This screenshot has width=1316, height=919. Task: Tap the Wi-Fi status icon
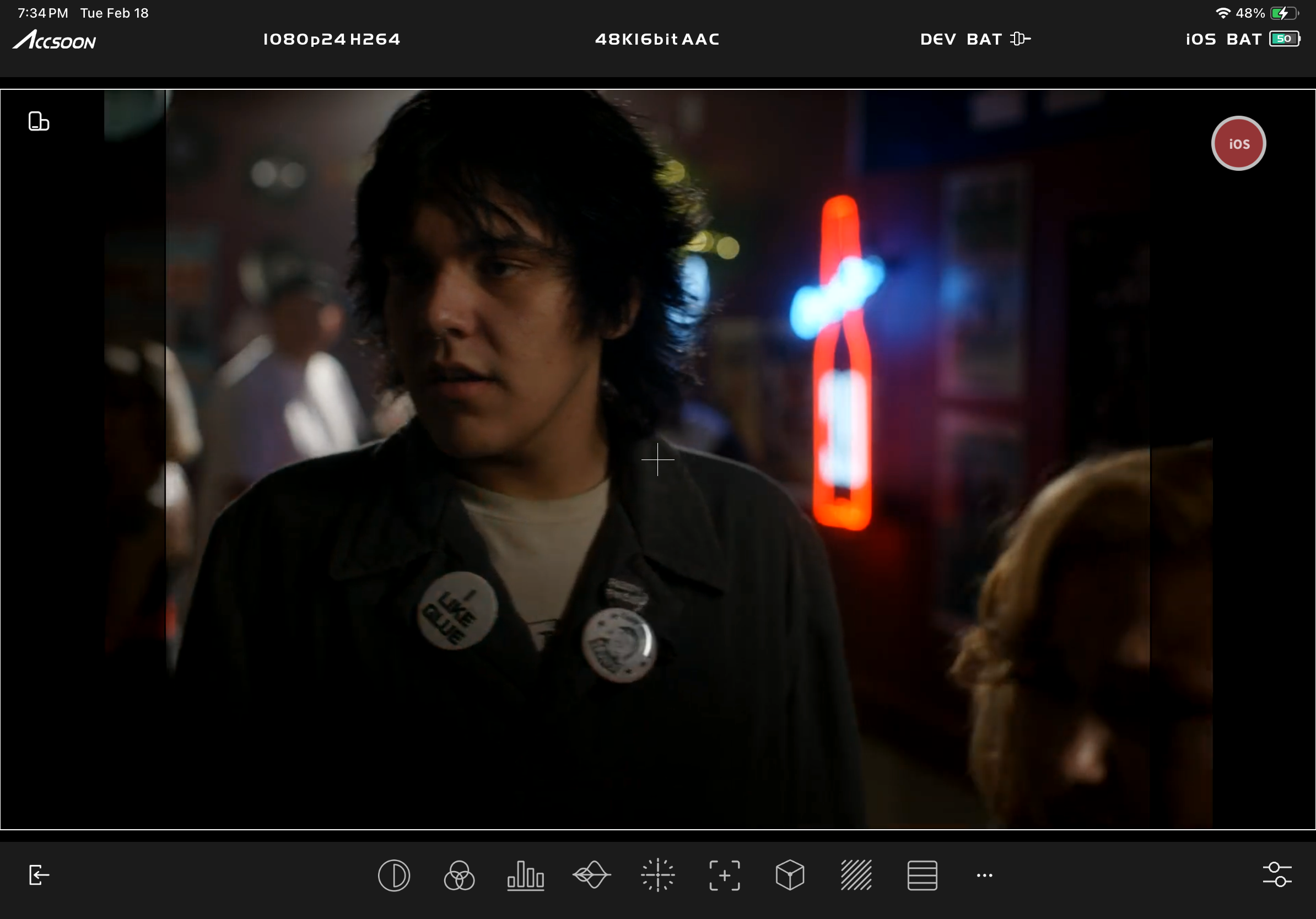pos(1222,13)
